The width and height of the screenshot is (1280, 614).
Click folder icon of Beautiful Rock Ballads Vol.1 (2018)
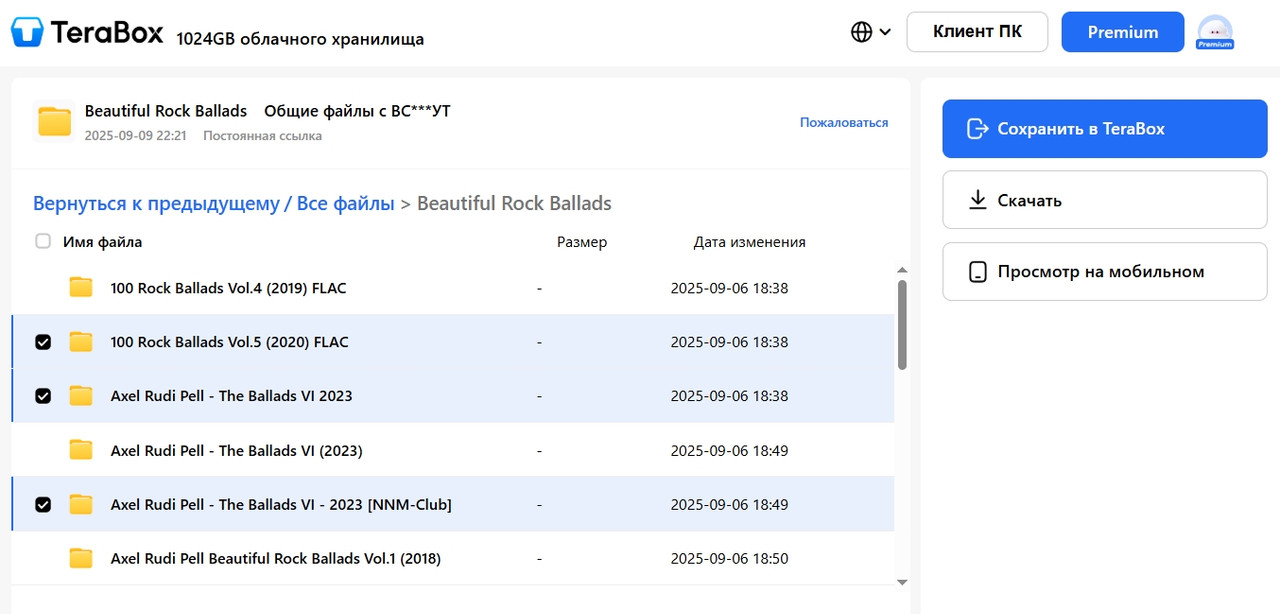[x=81, y=558]
